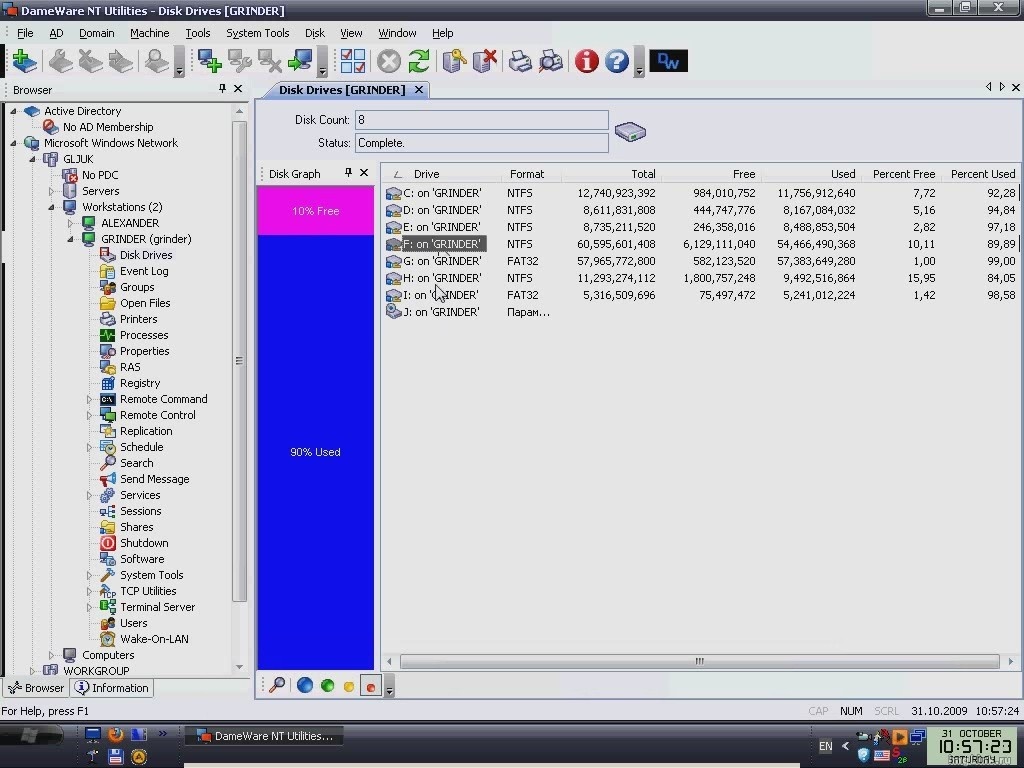This screenshot has width=1024, height=768.
Task: Expand TCP Utilities node
Action: (89, 591)
